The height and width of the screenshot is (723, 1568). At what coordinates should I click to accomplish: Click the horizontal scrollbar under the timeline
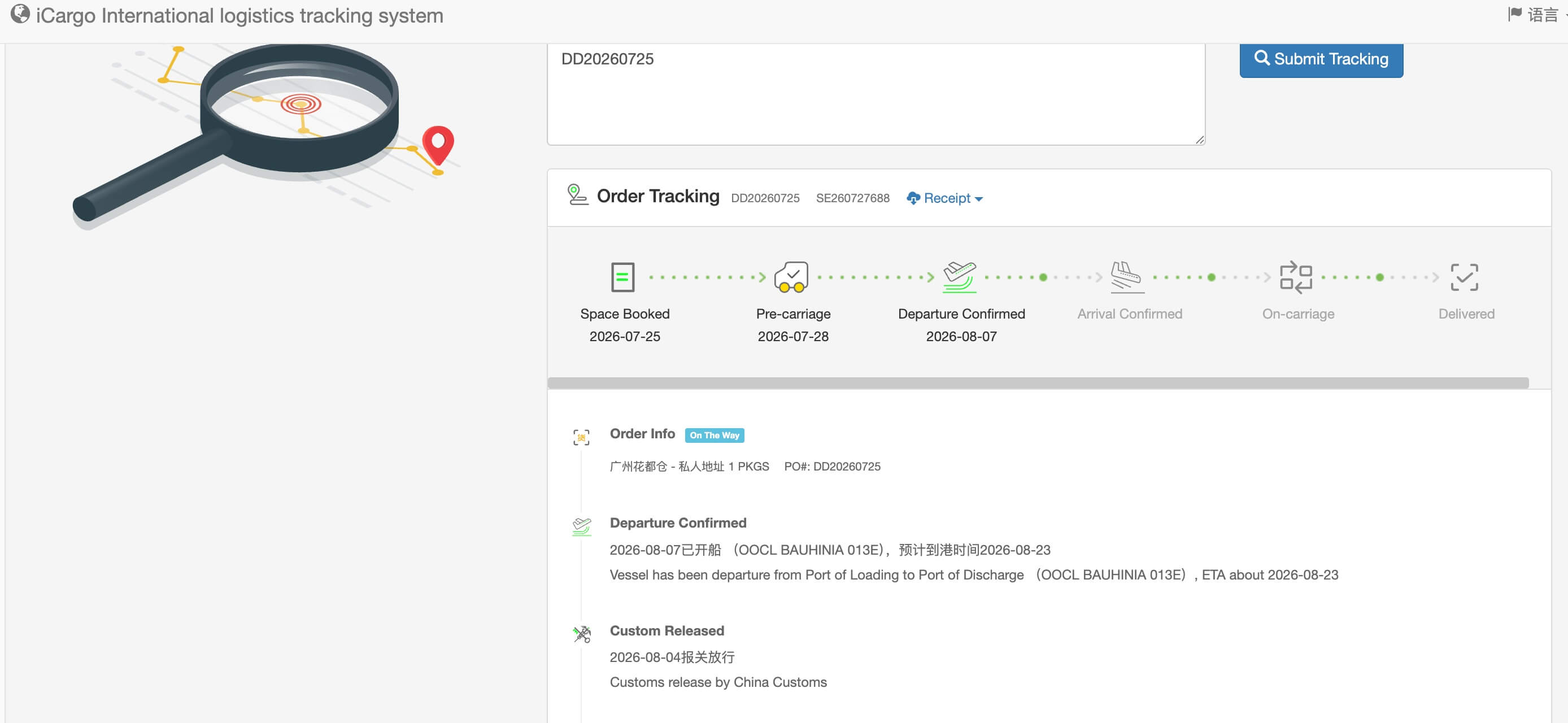point(1037,383)
